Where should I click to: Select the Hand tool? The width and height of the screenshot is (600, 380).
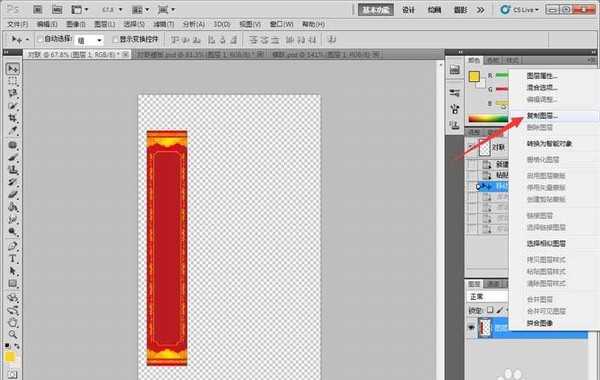tap(13, 322)
